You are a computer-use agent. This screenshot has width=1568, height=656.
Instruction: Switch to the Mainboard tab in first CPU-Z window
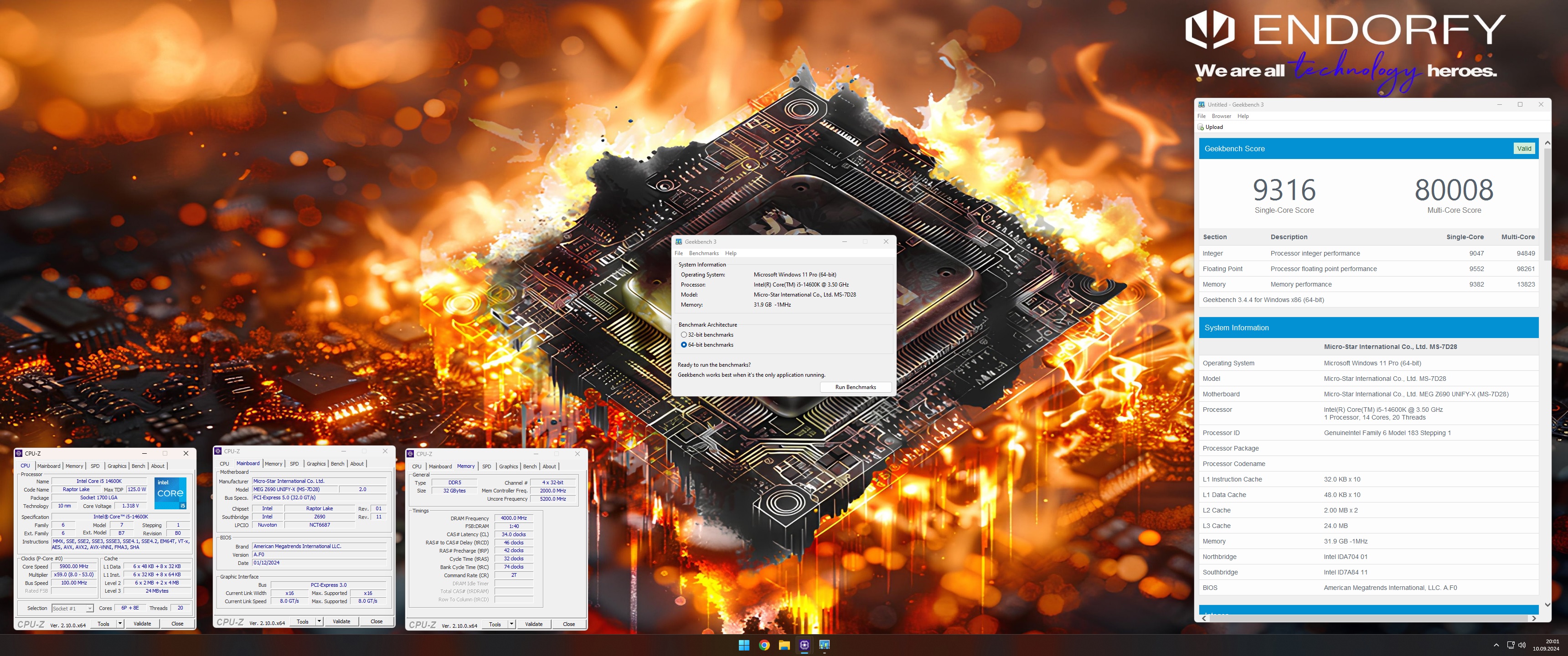click(x=49, y=466)
